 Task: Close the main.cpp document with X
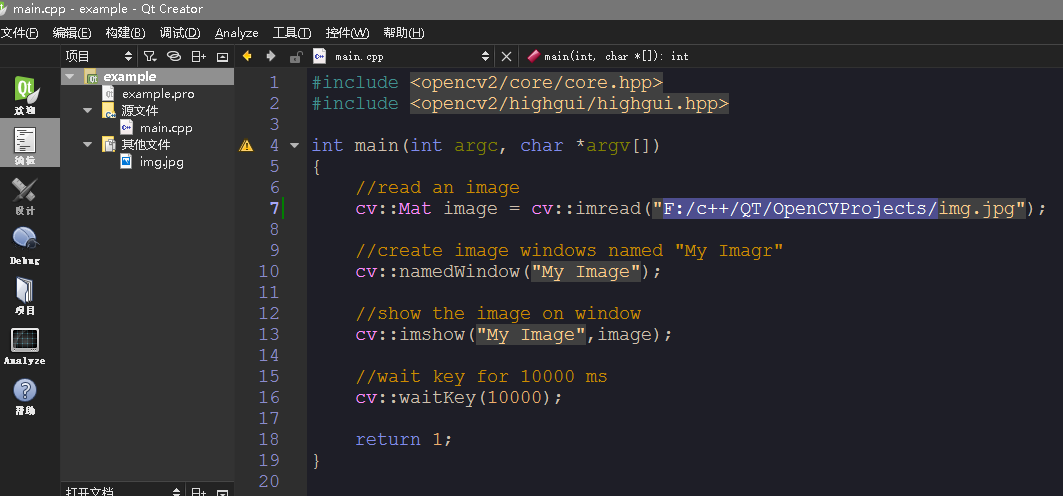point(506,56)
